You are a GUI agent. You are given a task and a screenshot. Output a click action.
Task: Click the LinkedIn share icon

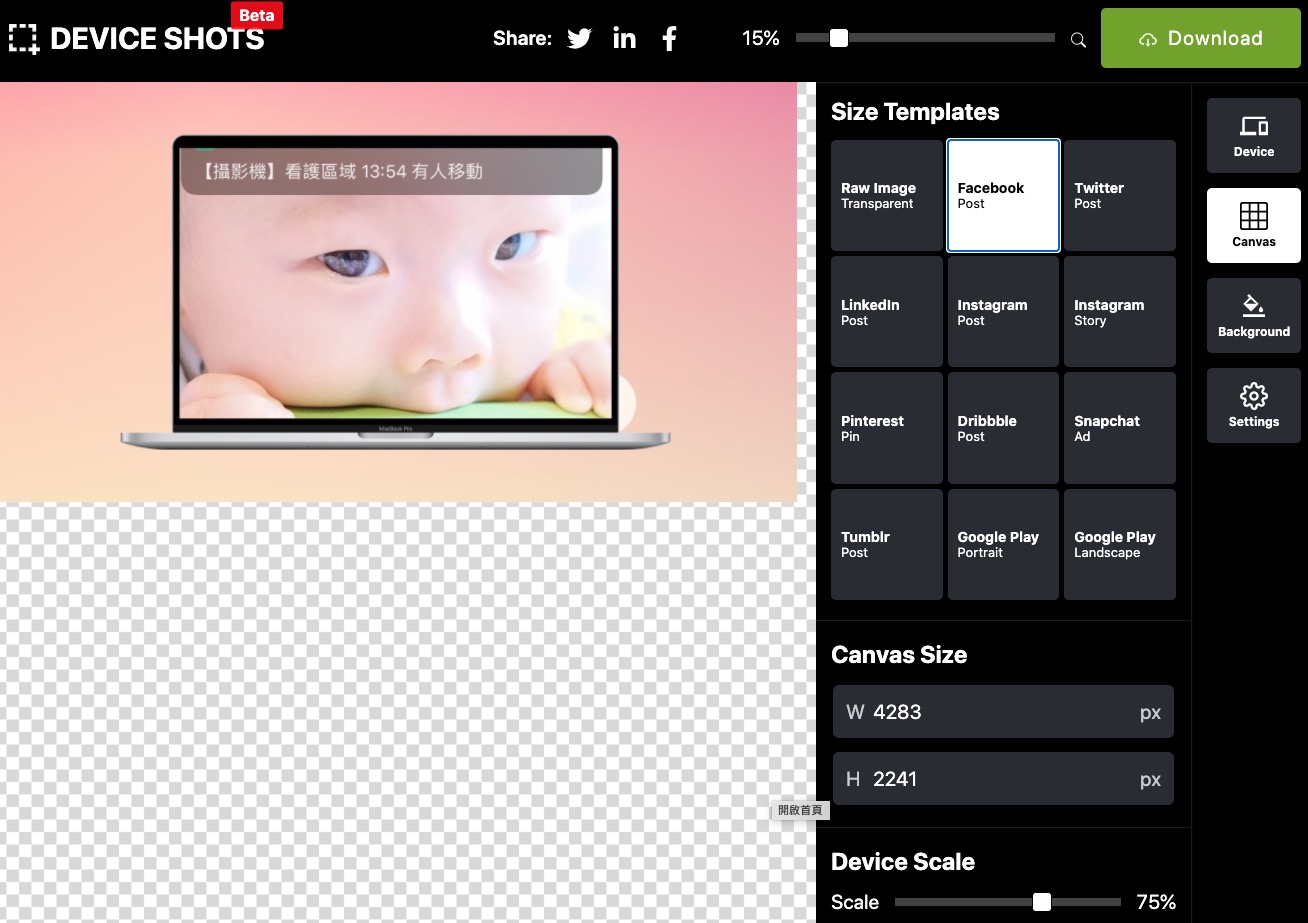(624, 39)
